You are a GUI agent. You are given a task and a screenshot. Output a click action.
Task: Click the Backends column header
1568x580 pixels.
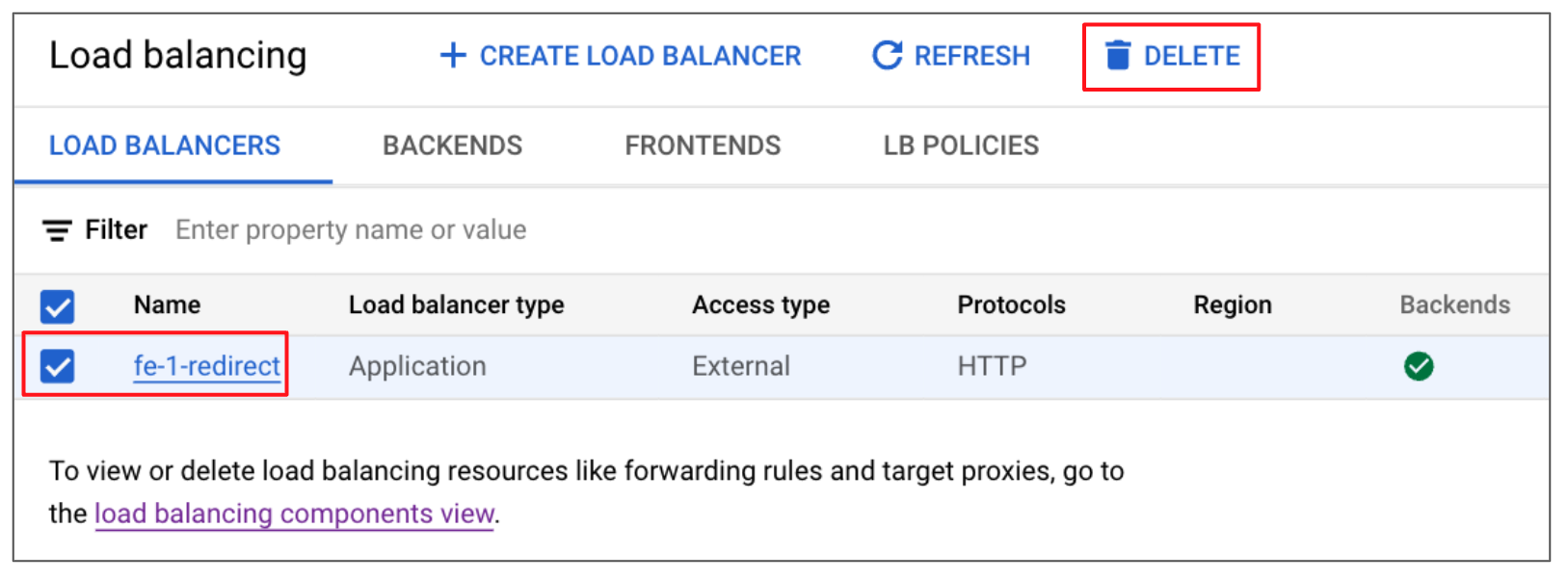point(1454,305)
